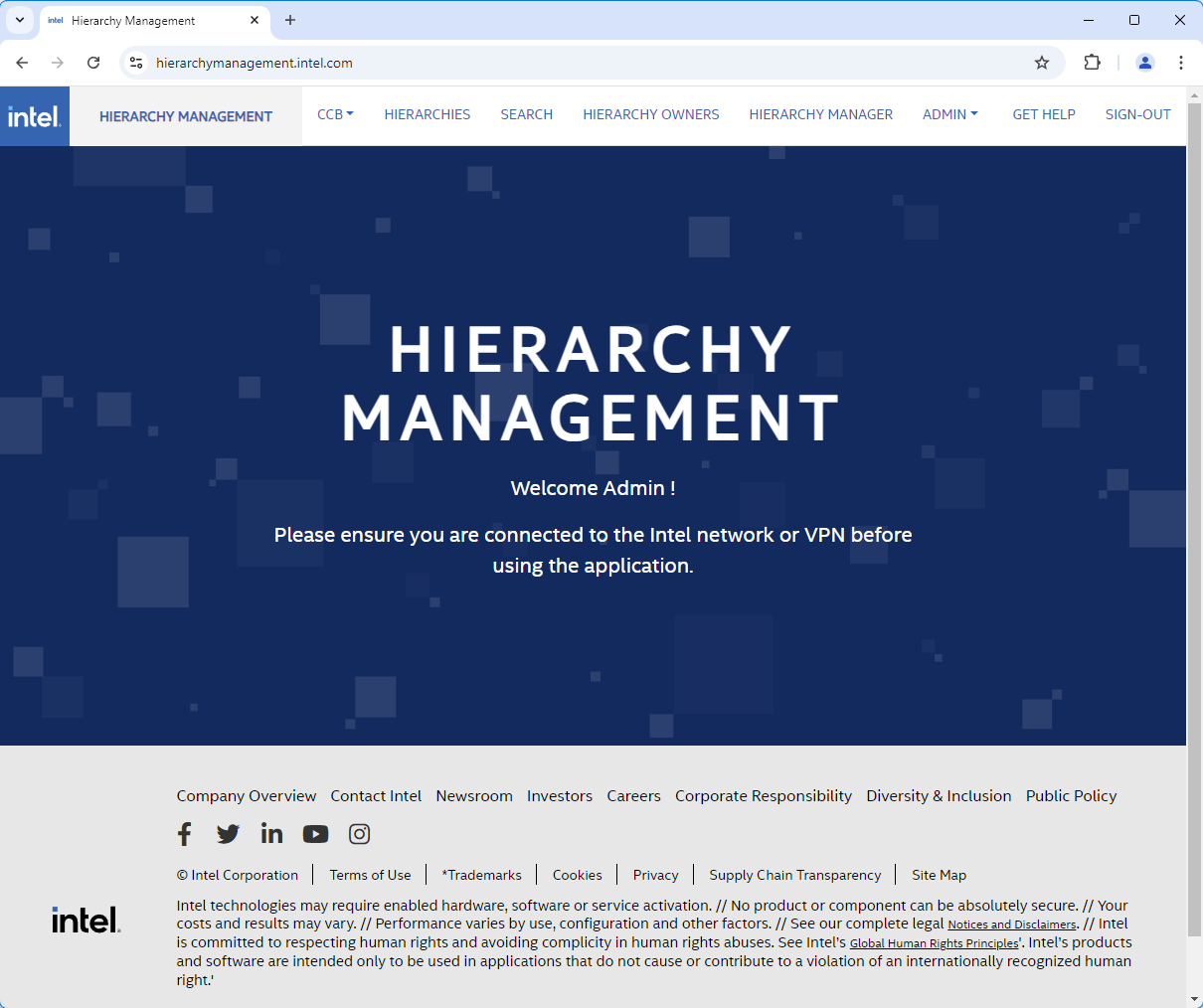Open the SEARCH menu item
1203x1008 pixels.
(527, 114)
